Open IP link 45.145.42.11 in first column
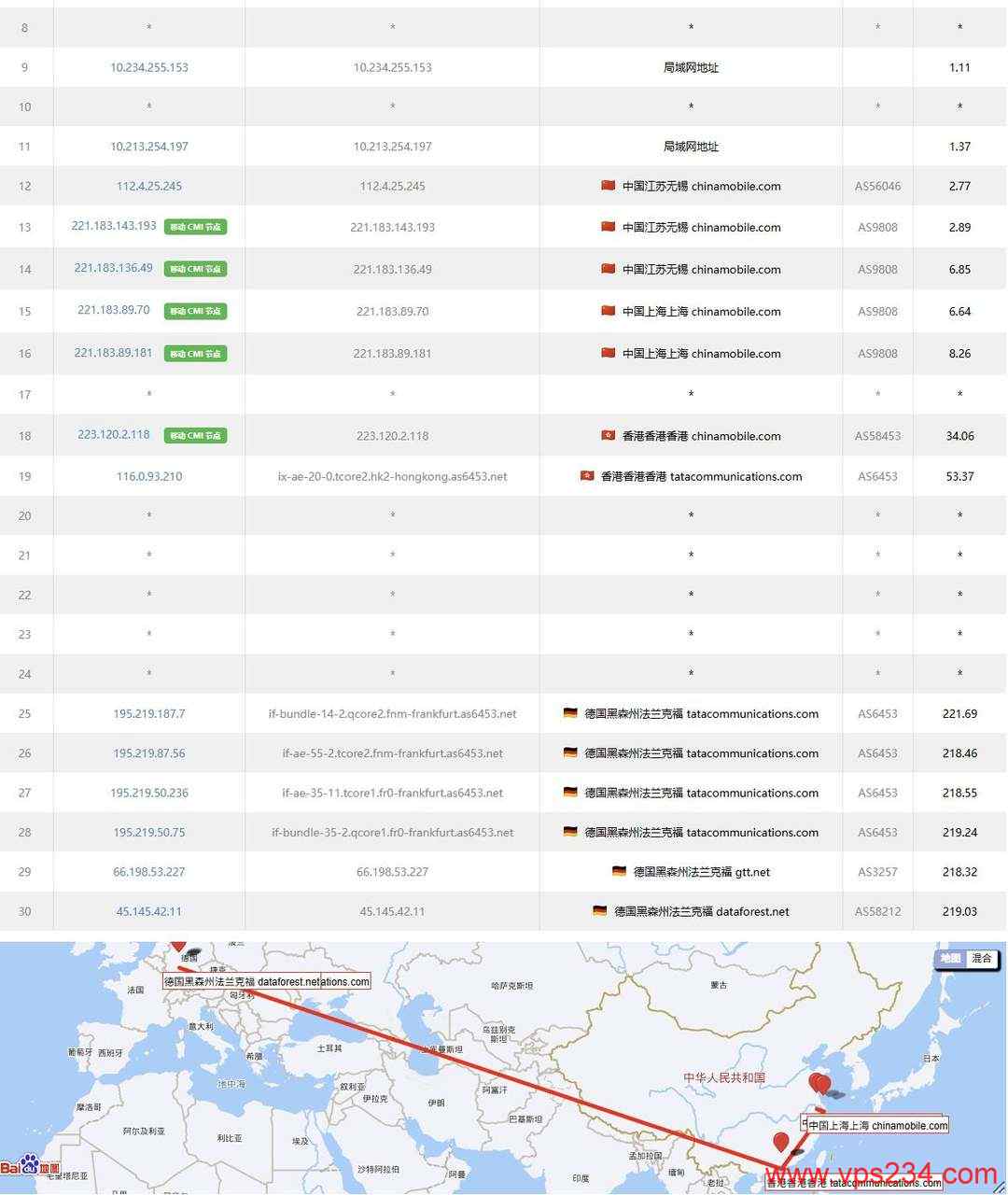The image size is (1008, 1195). tap(149, 911)
